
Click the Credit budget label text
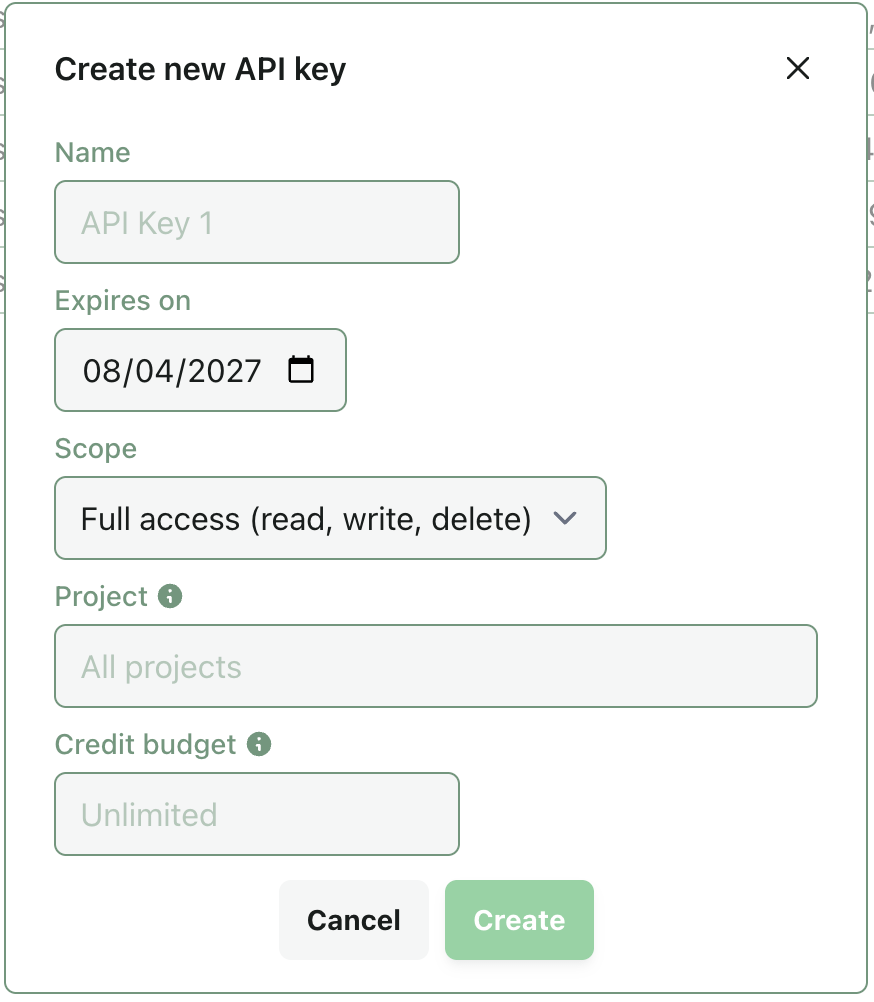[146, 744]
